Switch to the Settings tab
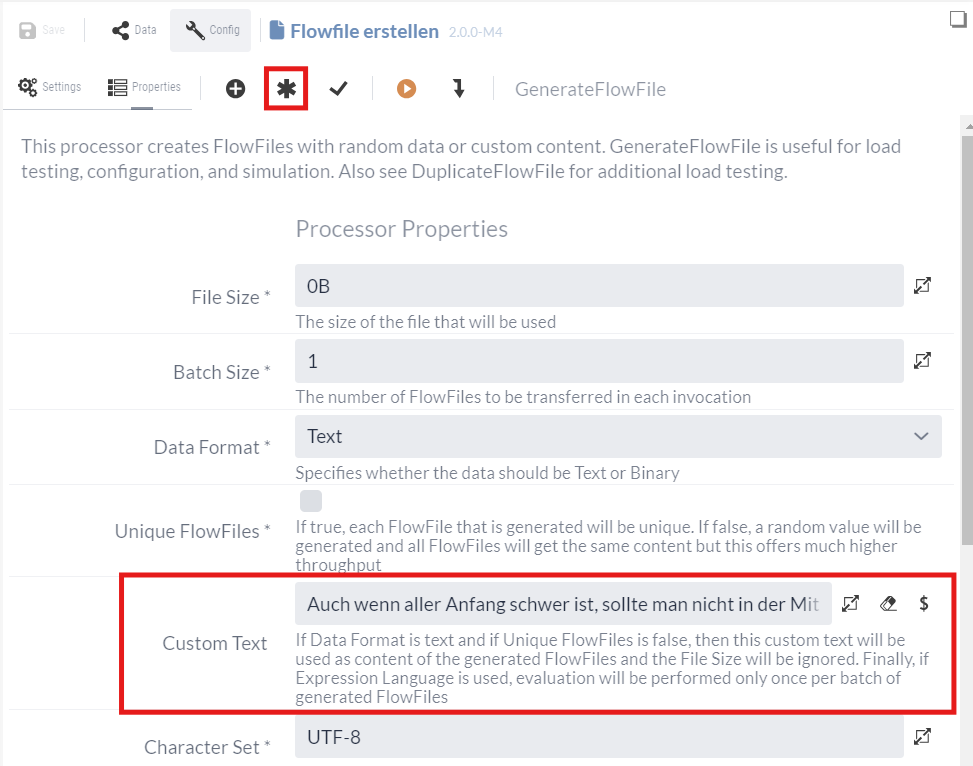This screenshot has height=766, width=973. coord(50,87)
